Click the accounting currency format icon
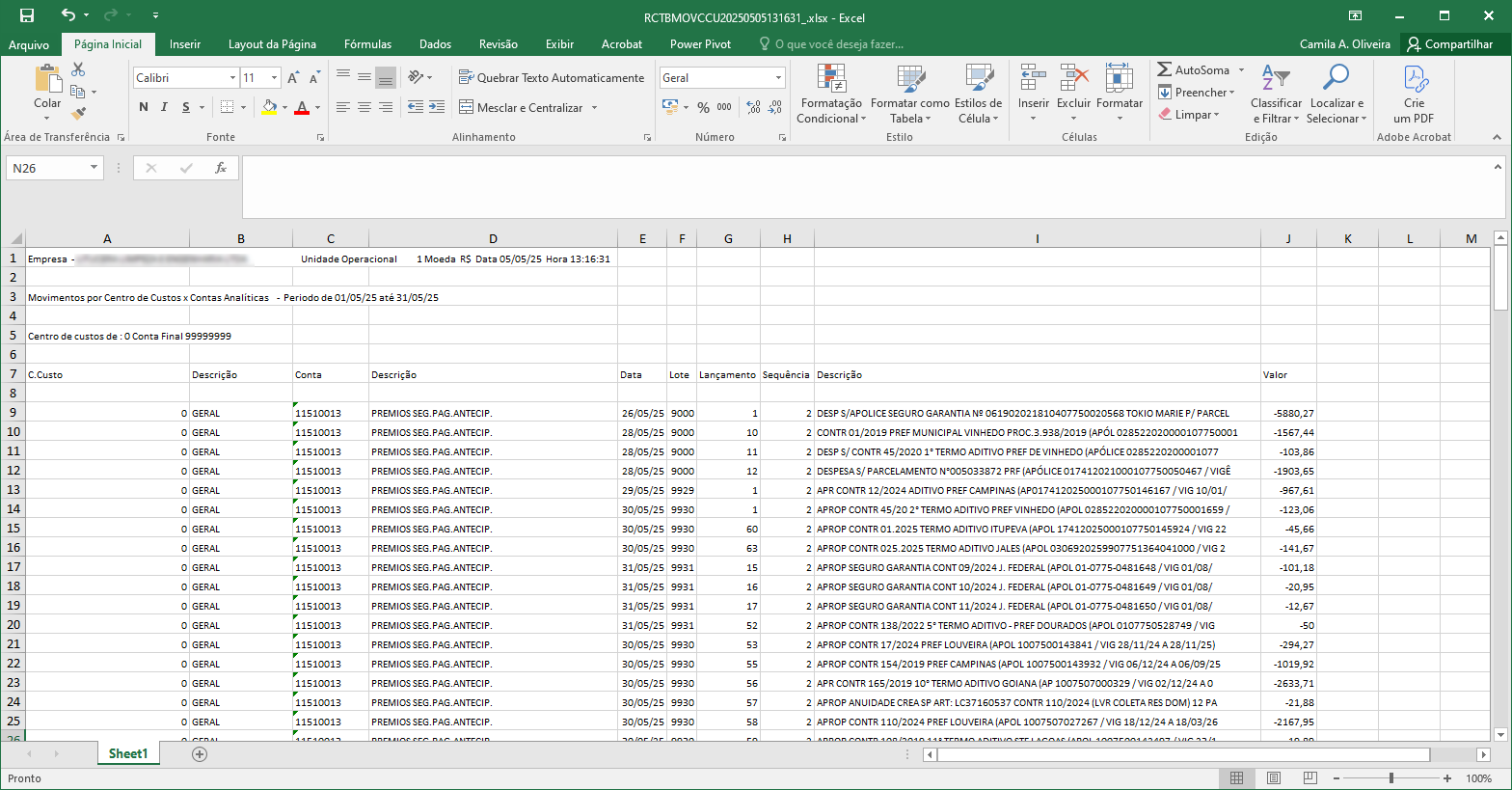The image size is (1512, 790). [670, 107]
